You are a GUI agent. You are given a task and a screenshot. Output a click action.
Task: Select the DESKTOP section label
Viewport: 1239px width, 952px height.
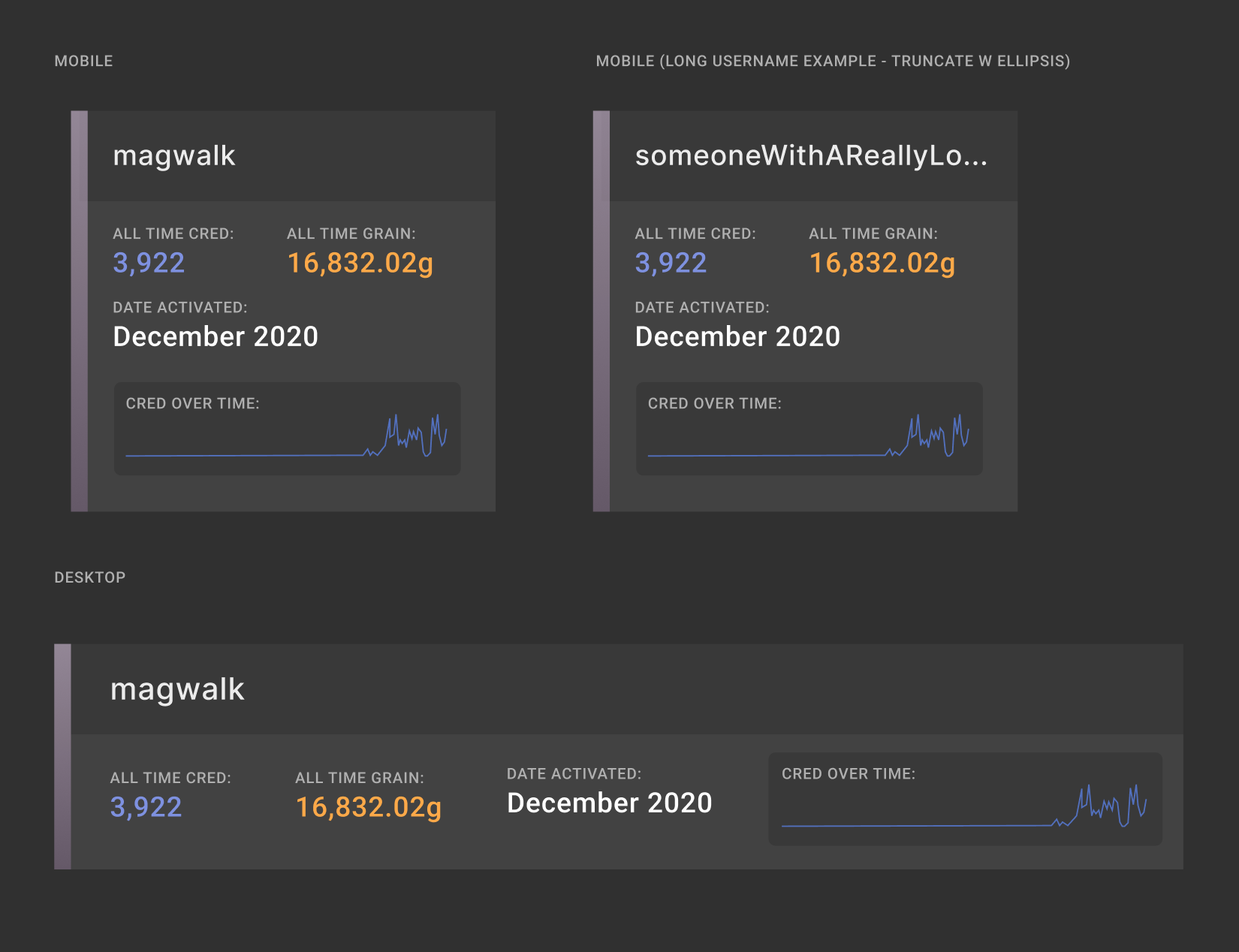coord(89,577)
